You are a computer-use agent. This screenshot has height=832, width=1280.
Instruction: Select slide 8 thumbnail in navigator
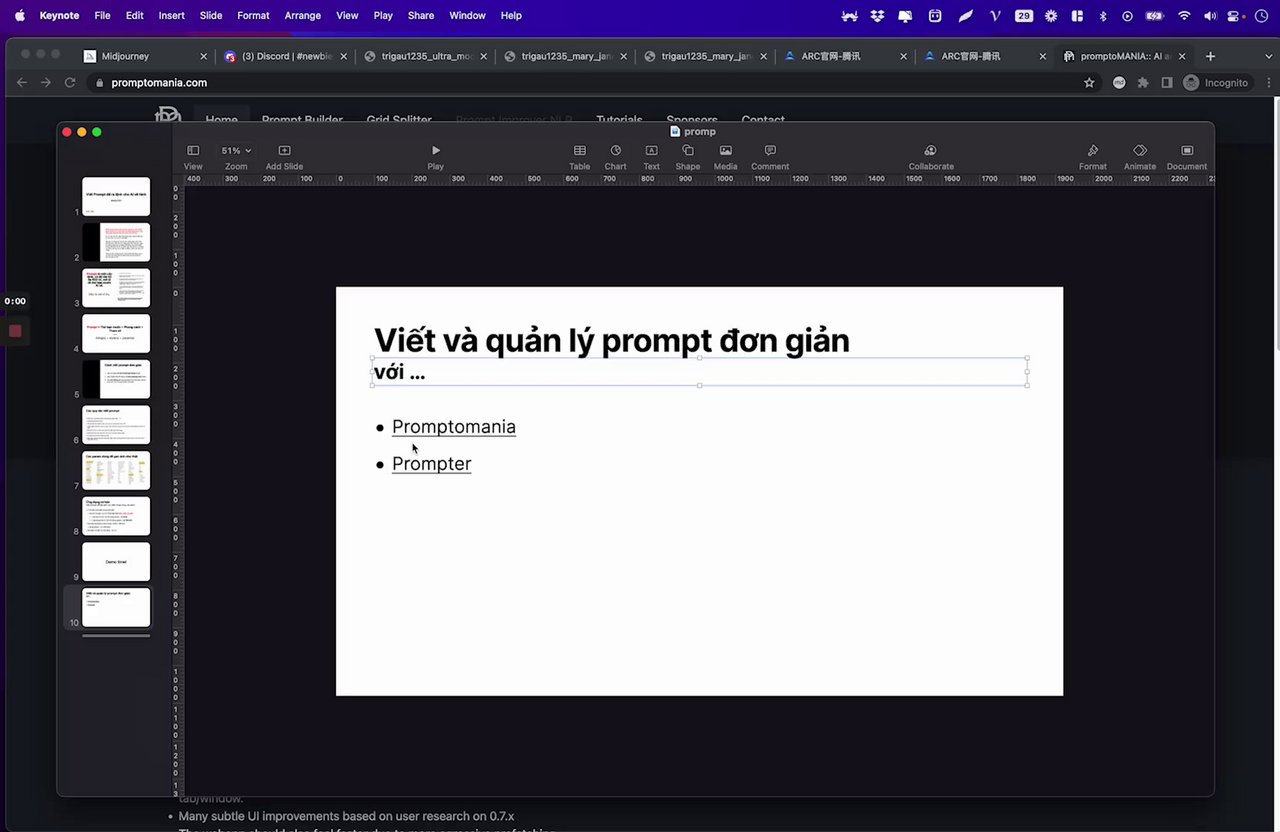click(116, 516)
